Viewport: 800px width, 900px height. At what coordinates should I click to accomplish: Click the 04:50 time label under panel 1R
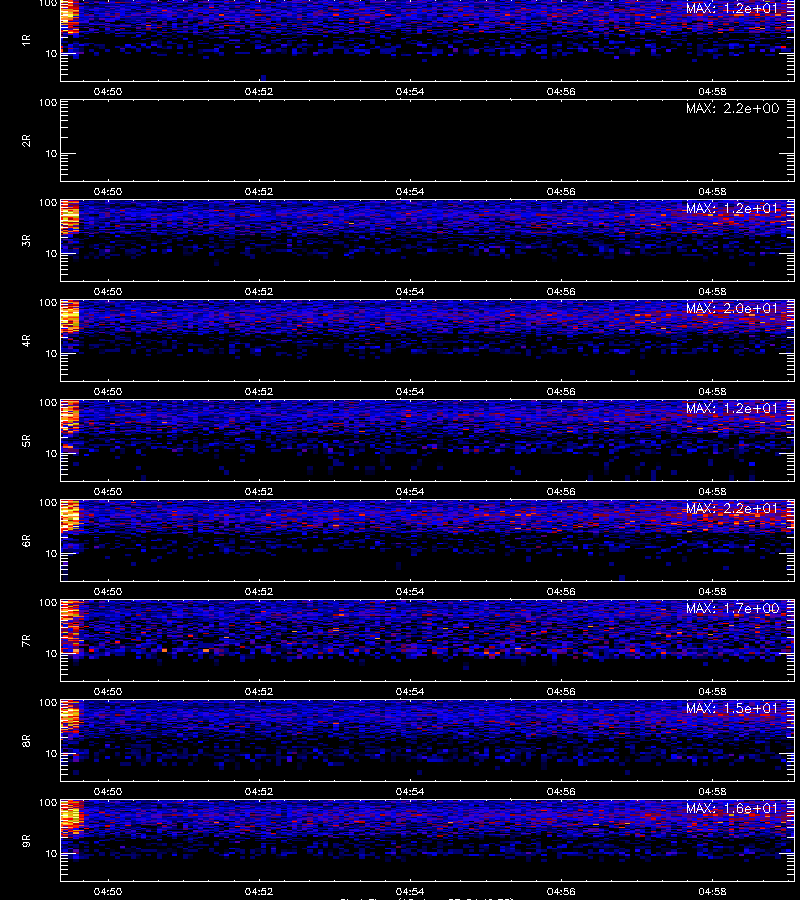click(108, 92)
